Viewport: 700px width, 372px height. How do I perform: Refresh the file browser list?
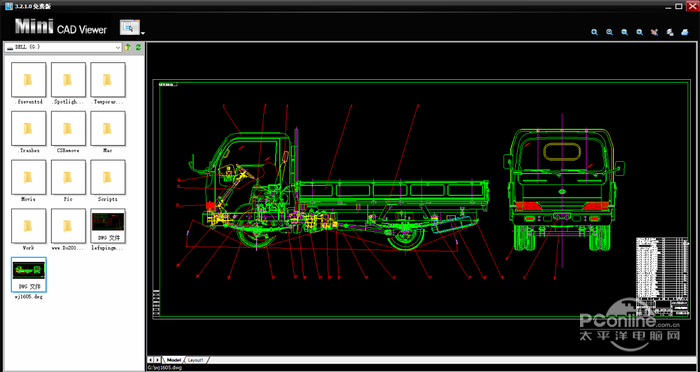coord(138,47)
